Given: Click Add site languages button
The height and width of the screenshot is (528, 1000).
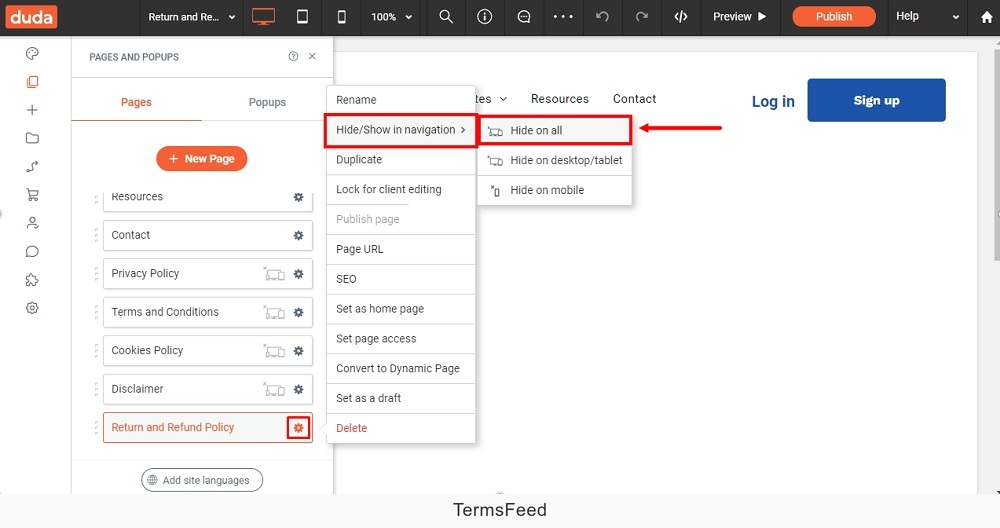Looking at the screenshot, I should point(202,480).
